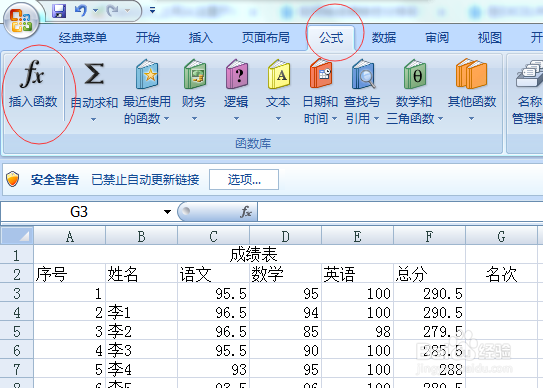Select column C header
The image size is (543, 388).
click(213, 236)
